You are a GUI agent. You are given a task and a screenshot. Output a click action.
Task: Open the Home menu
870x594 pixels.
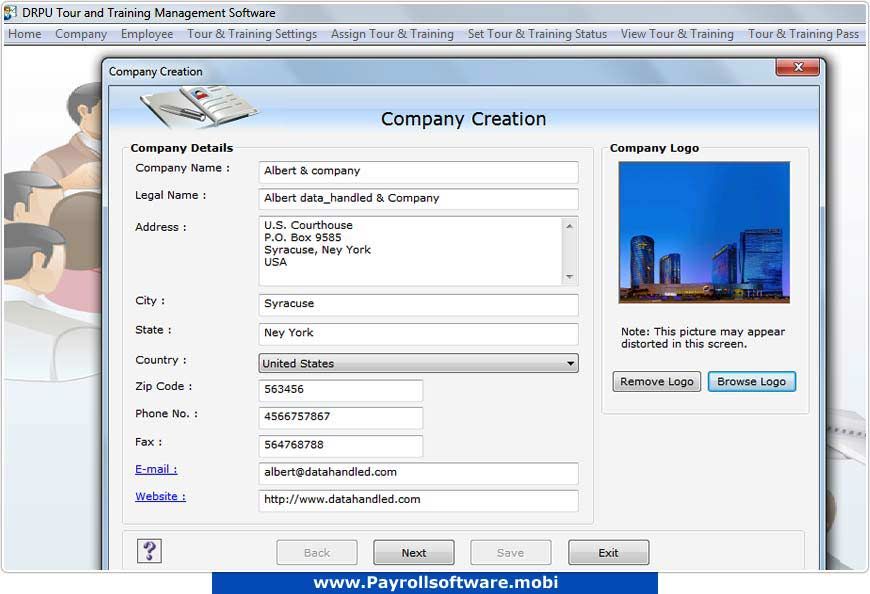coord(24,34)
